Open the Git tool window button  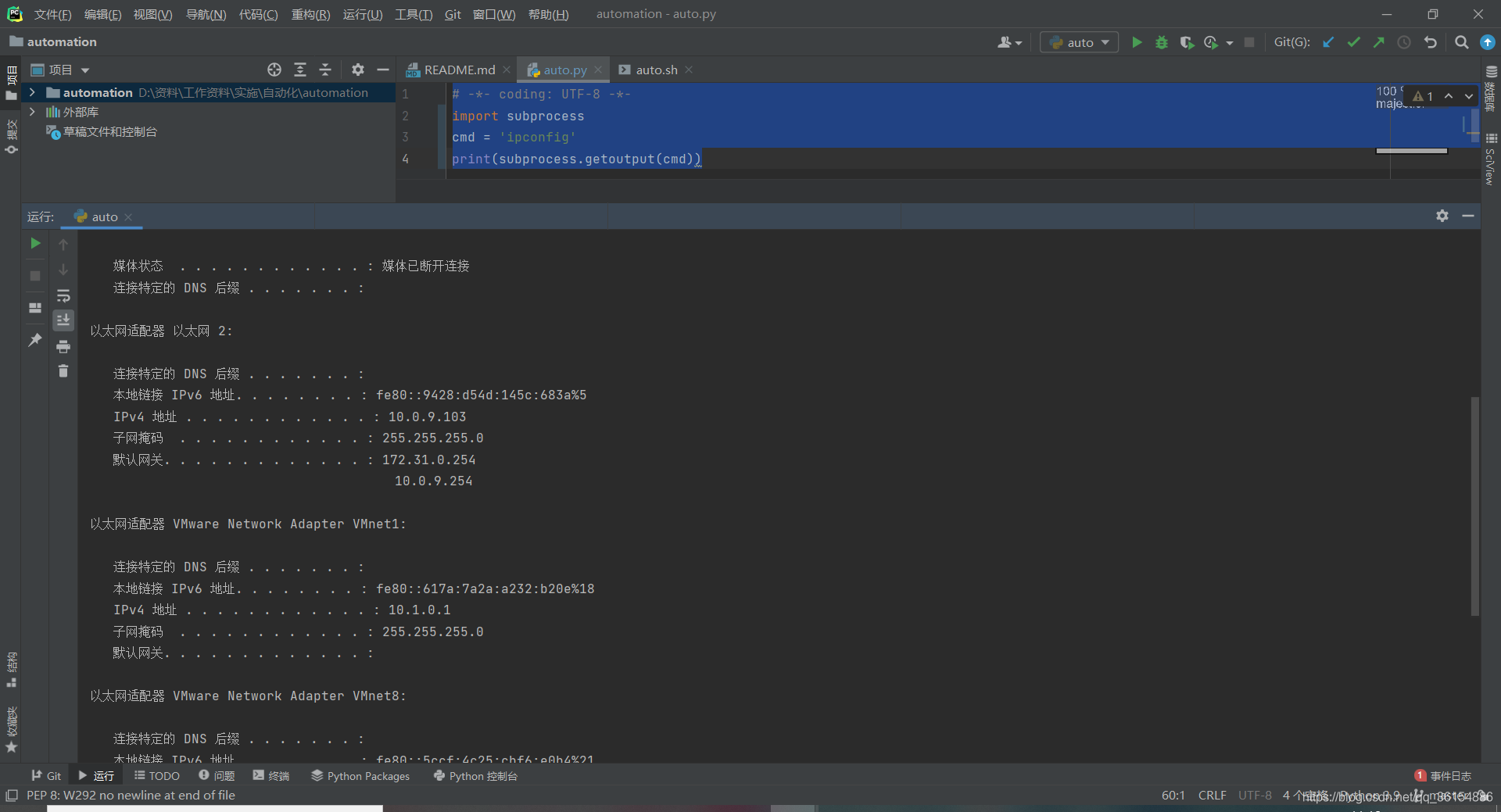click(x=46, y=775)
